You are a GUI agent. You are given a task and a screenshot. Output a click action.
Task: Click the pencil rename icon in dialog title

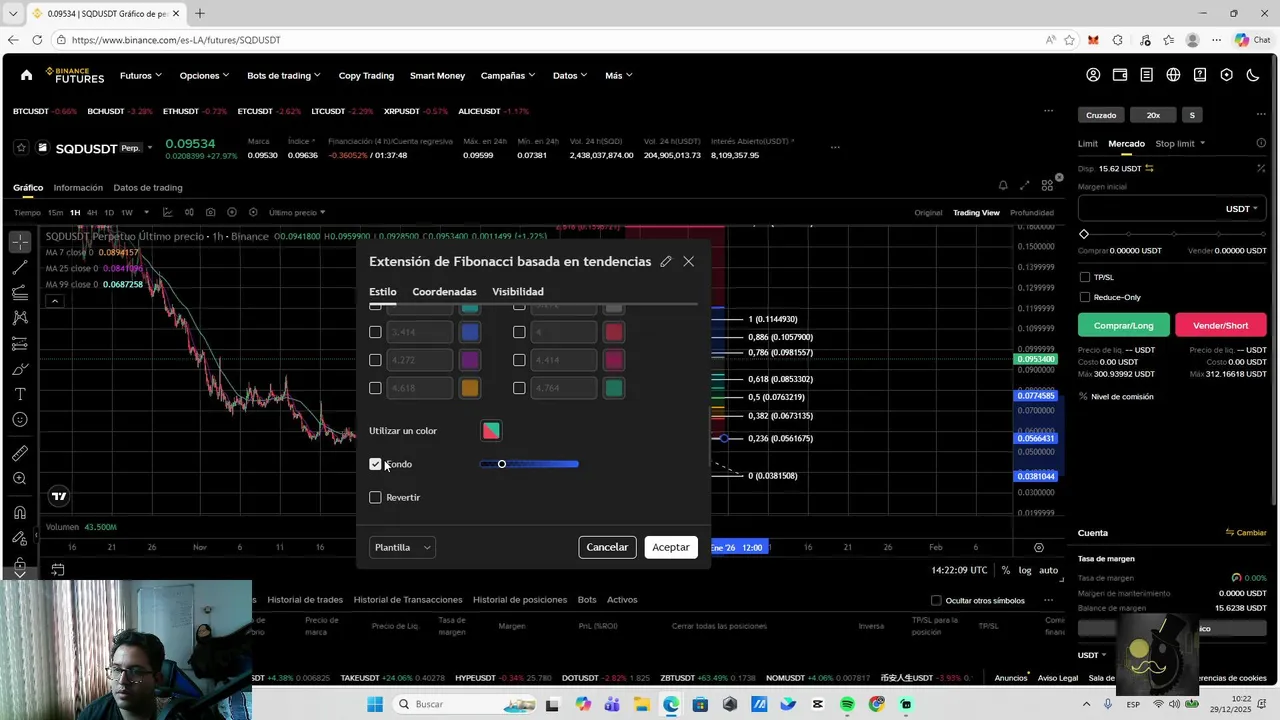[666, 261]
